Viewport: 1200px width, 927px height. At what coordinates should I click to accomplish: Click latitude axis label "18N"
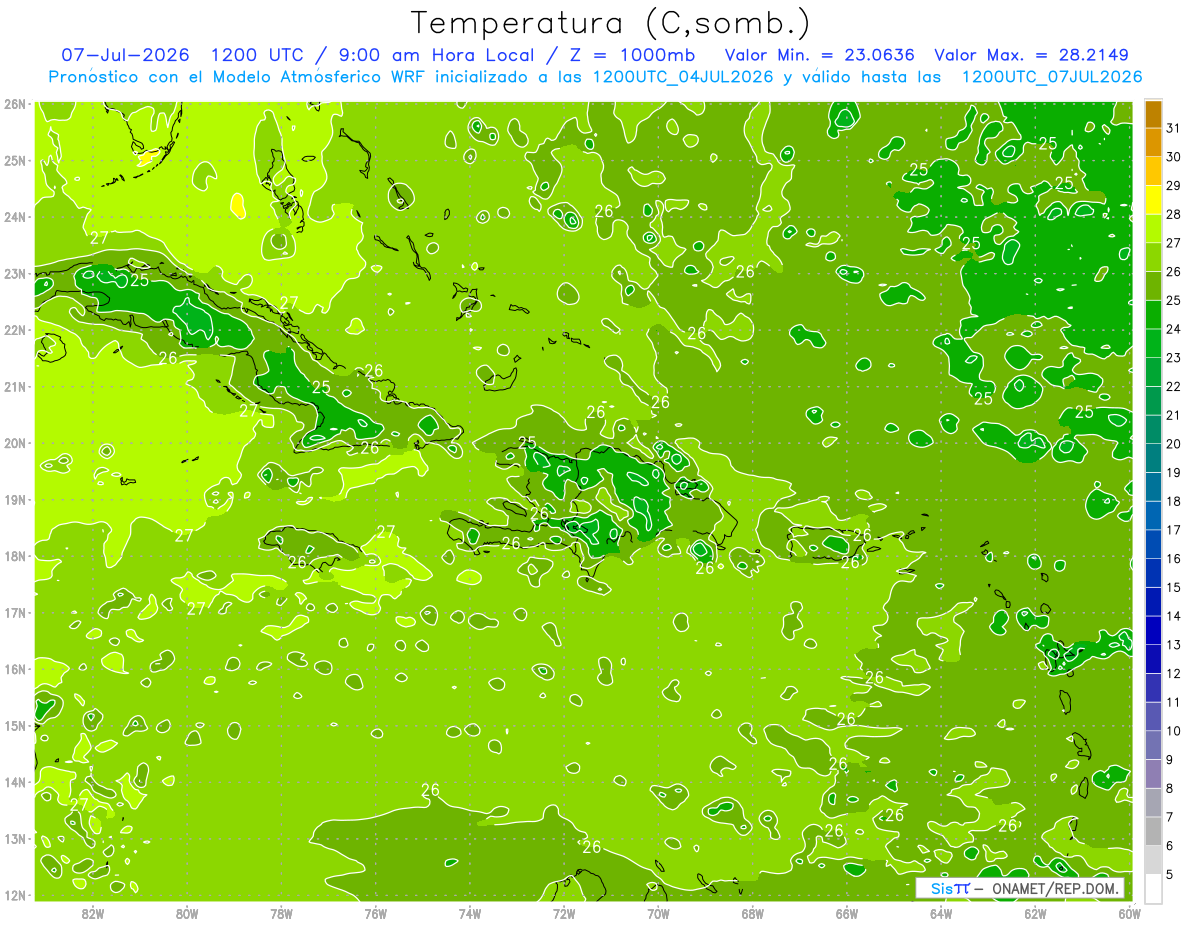point(14,556)
